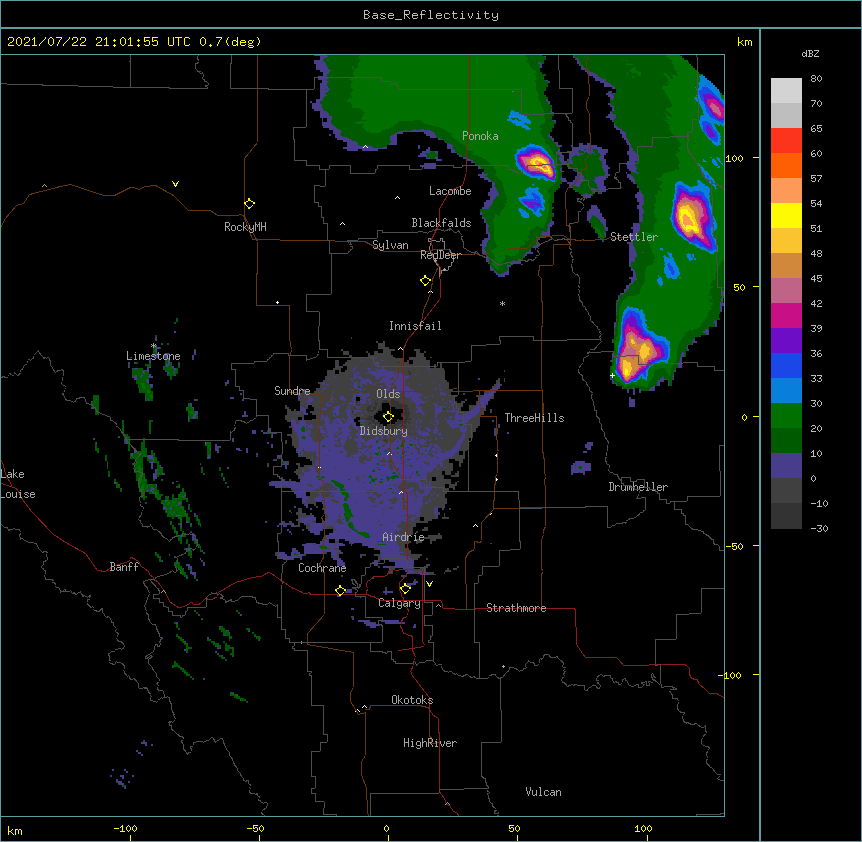This screenshot has height=842, width=862.
Task: Select the HighRiver label
Action: pos(430,743)
